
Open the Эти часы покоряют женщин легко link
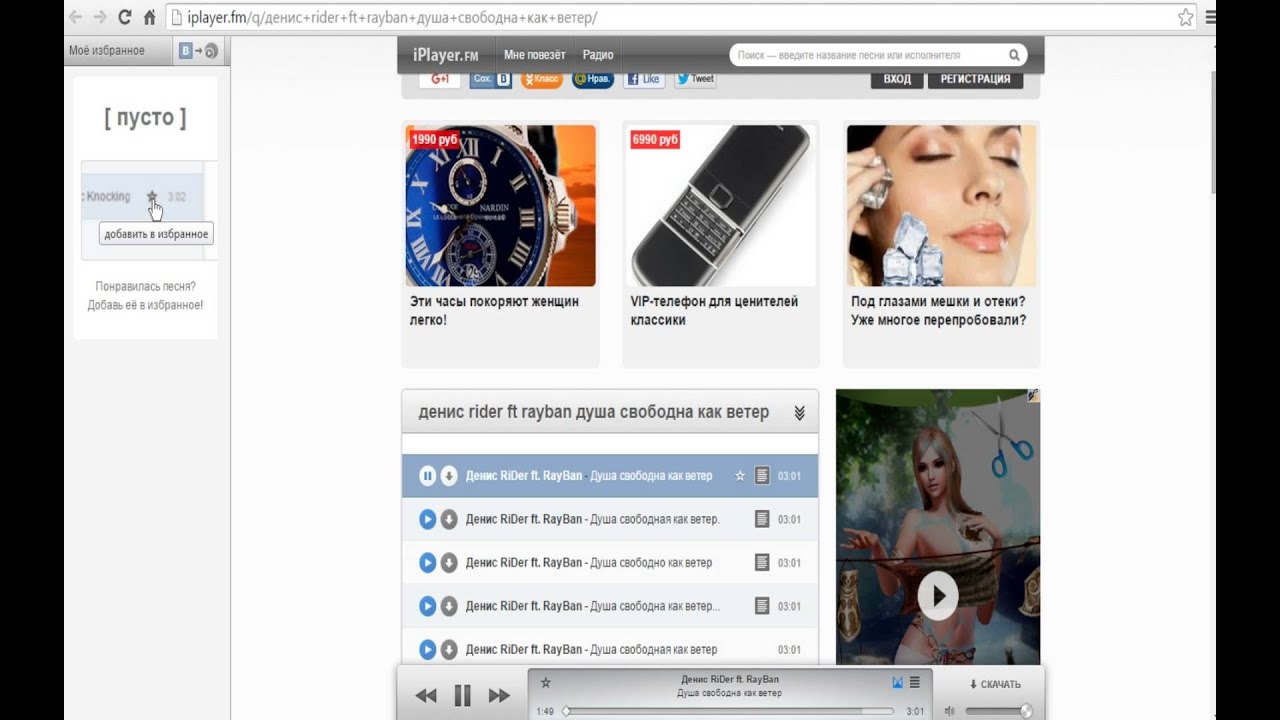coord(494,311)
